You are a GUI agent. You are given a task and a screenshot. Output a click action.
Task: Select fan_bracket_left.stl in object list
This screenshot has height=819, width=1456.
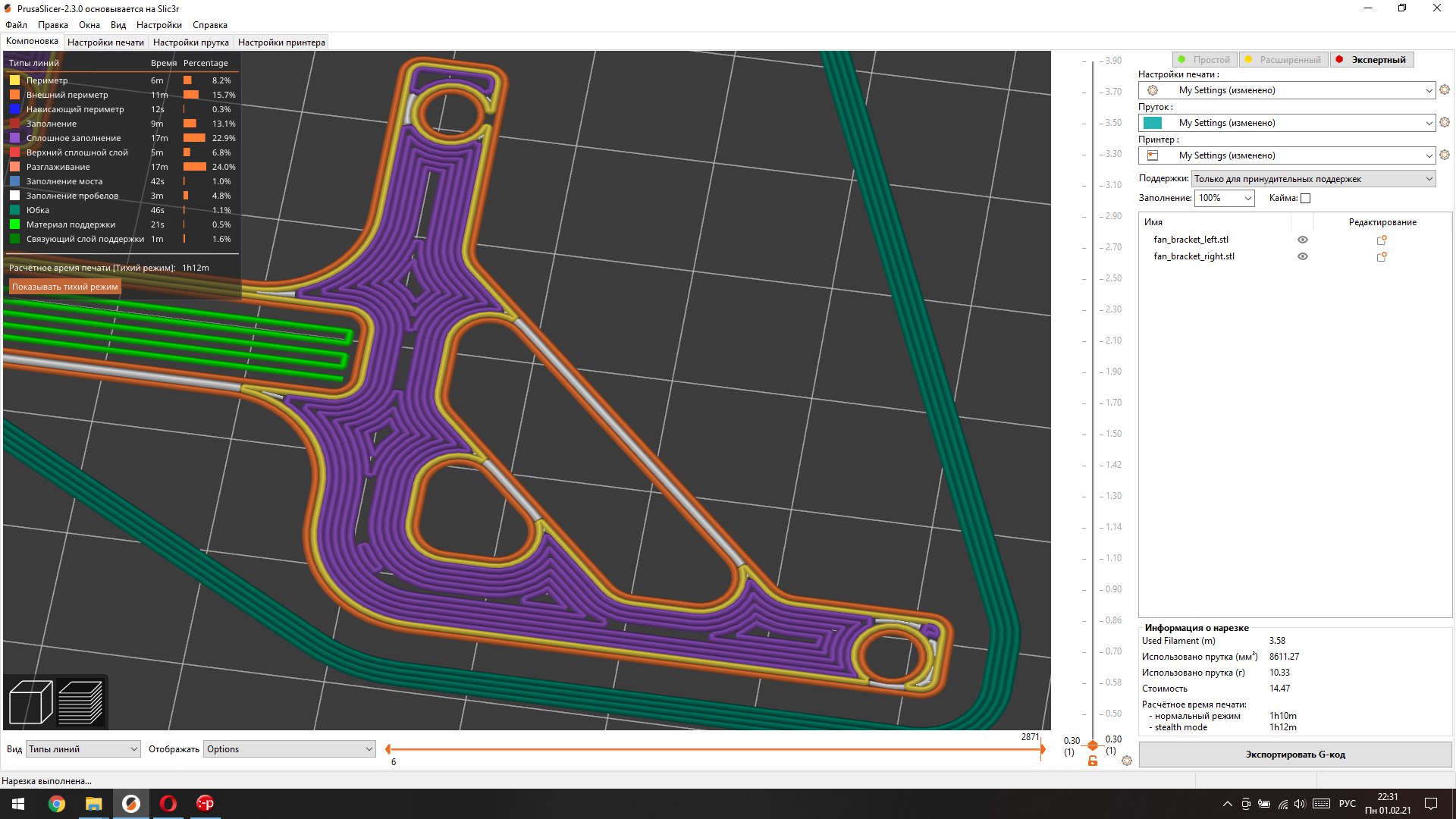pyautogui.click(x=1191, y=240)
